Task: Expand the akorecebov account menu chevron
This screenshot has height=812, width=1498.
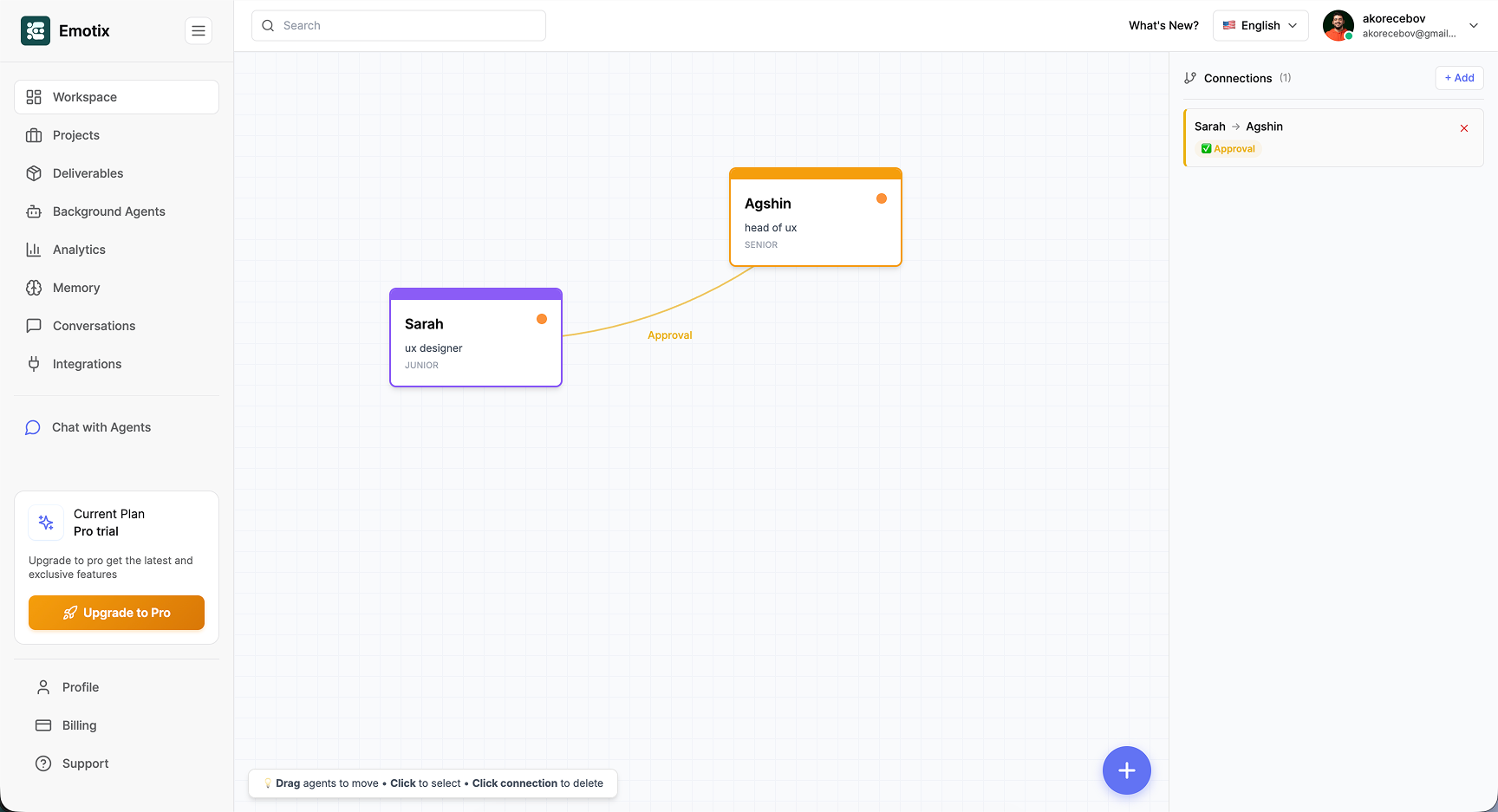Action: [1474, 25]
